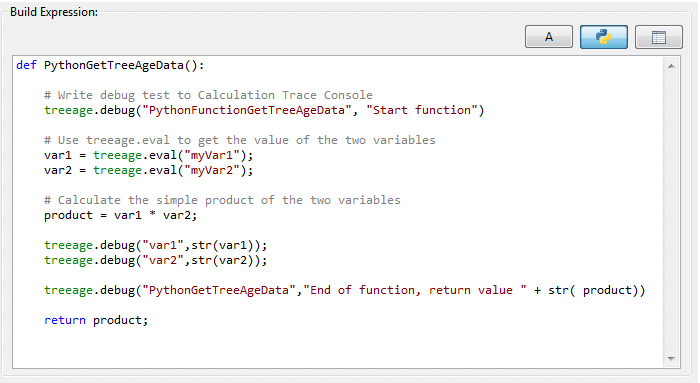
Task: Place cursor on the return product line
Action: 96,320
